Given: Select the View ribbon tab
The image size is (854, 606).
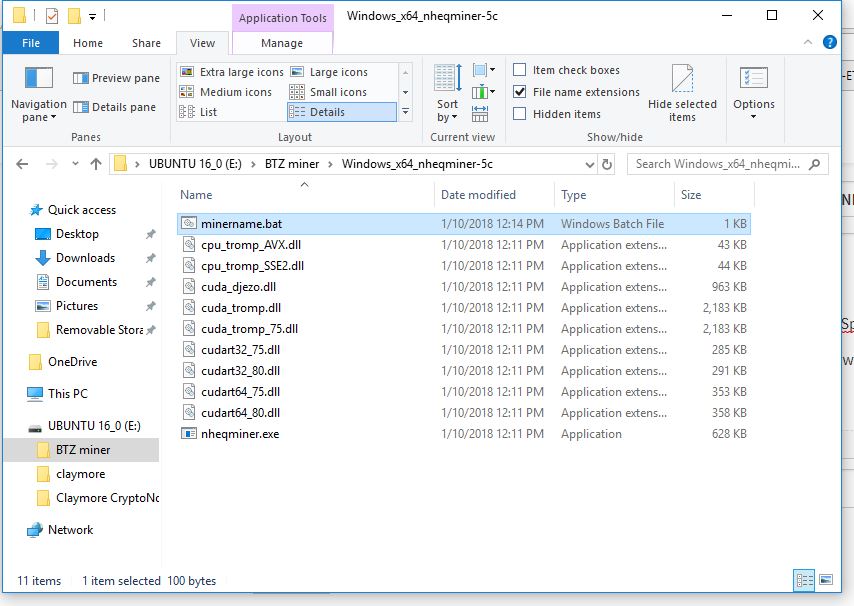Looking at the screenshot, I should click(203, 43).
